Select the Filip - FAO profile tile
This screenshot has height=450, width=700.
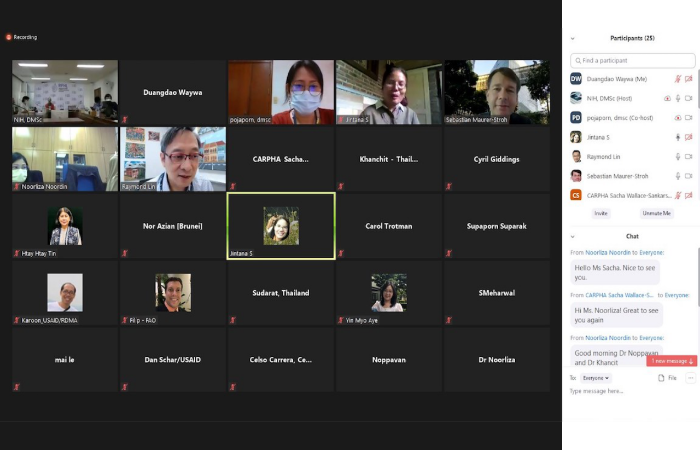173,293
